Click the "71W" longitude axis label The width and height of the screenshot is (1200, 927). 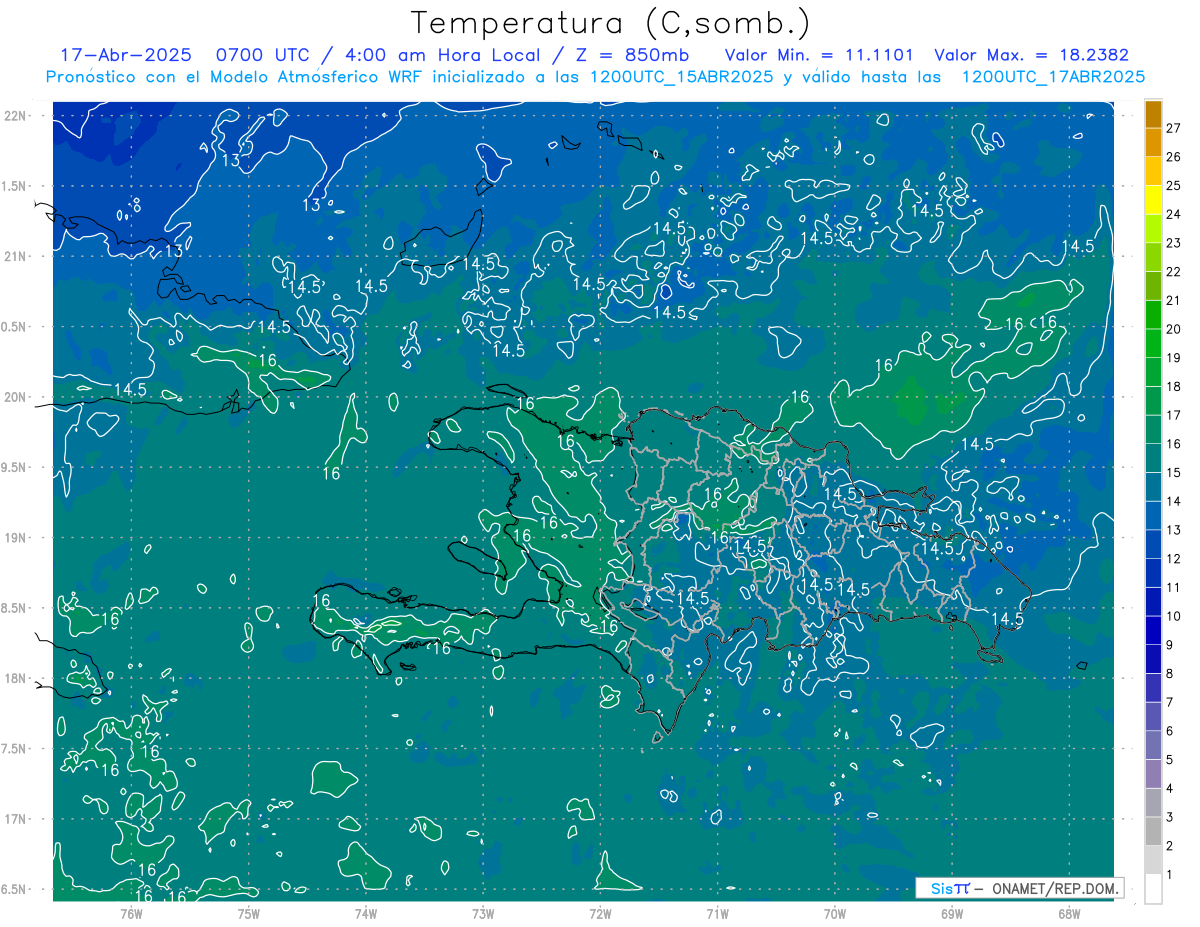717,913
